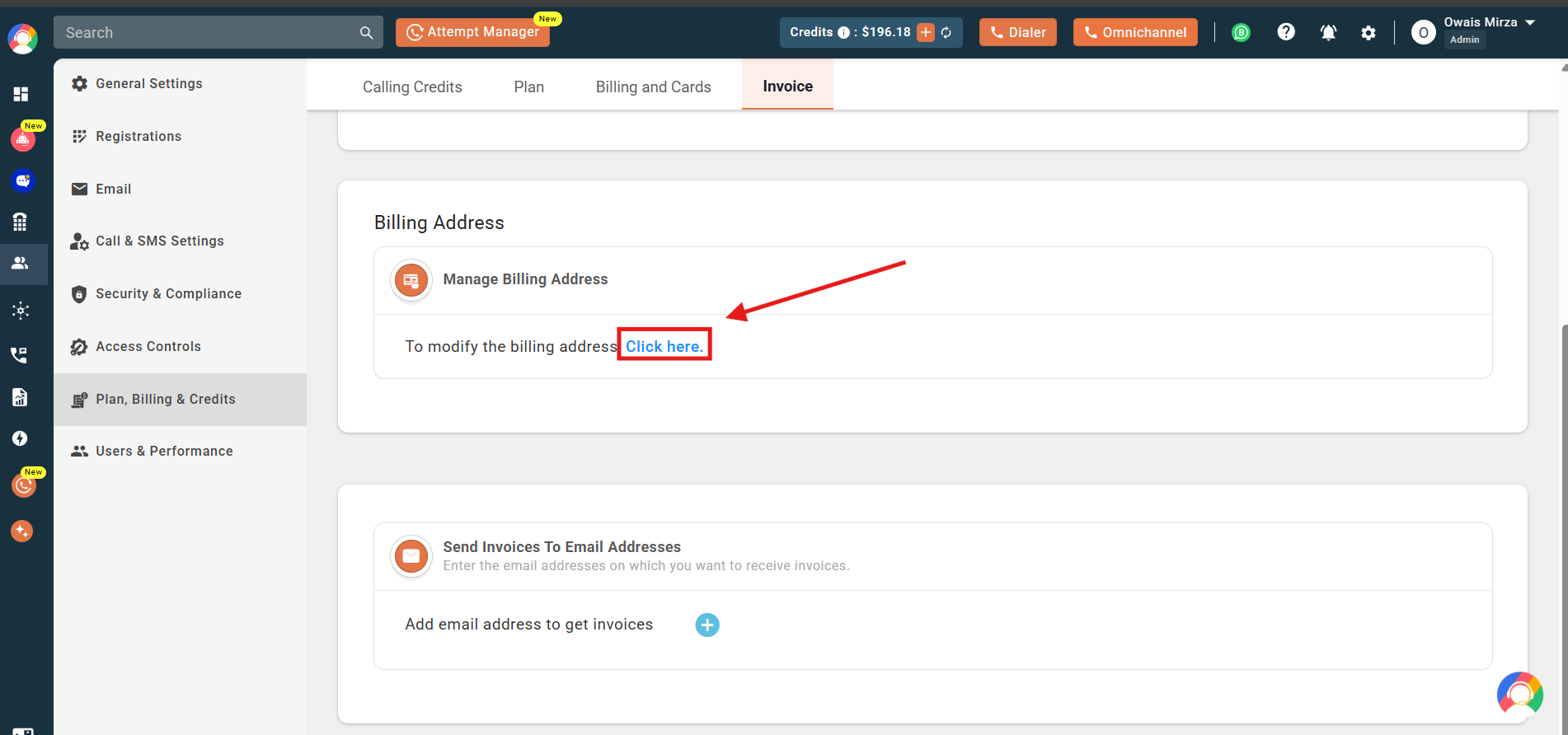Select the contacts people icon in left rail
The width and height of the screenshot is (1568, 735).
point(21,263)
